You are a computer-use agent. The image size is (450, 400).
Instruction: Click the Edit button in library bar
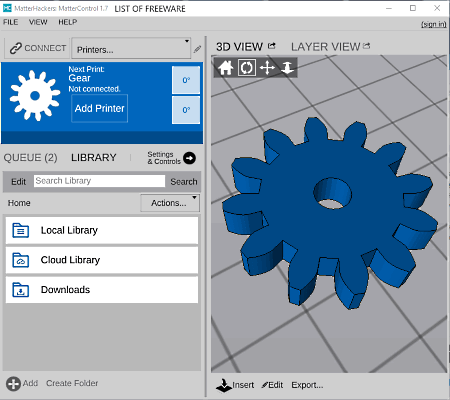(x=18, y=182)
